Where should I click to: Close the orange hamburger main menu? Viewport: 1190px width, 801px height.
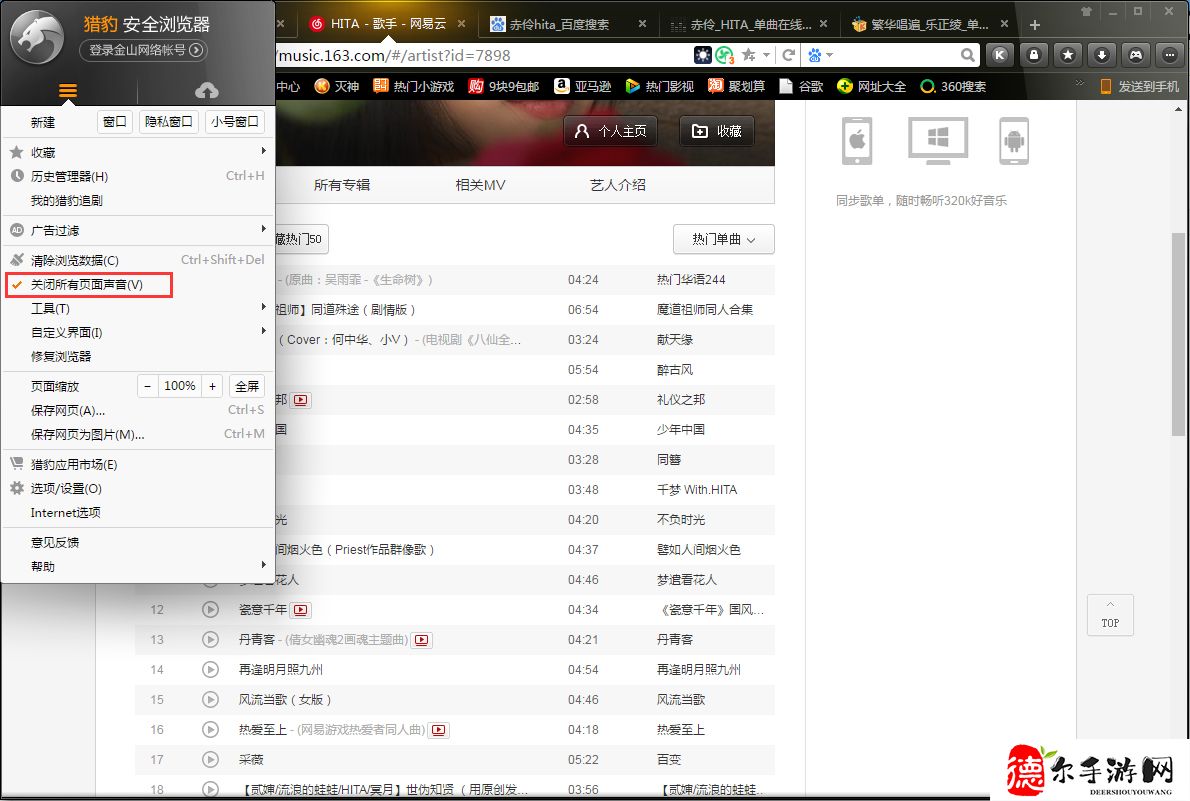[68, 91]
